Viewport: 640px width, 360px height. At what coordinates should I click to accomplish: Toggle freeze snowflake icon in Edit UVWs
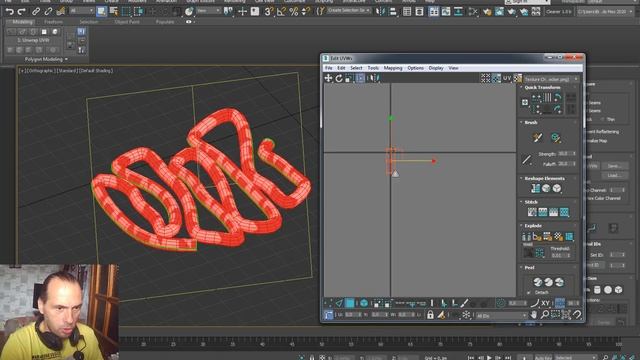point(466,315)
